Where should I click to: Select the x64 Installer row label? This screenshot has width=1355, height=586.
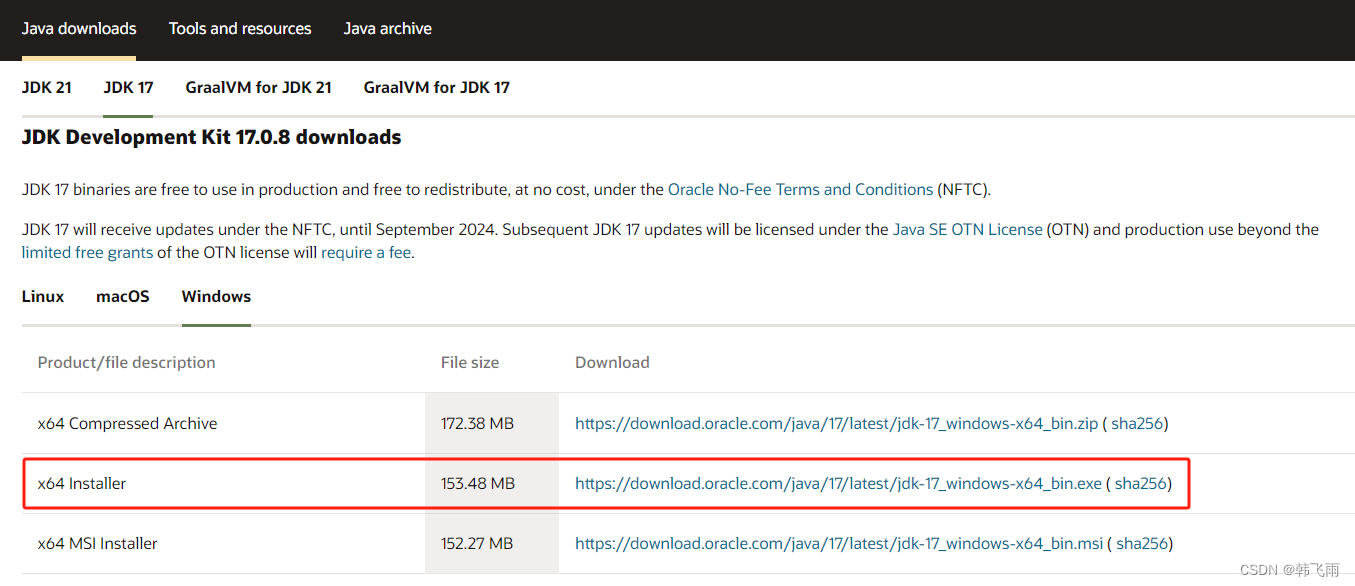coord(82,484)
